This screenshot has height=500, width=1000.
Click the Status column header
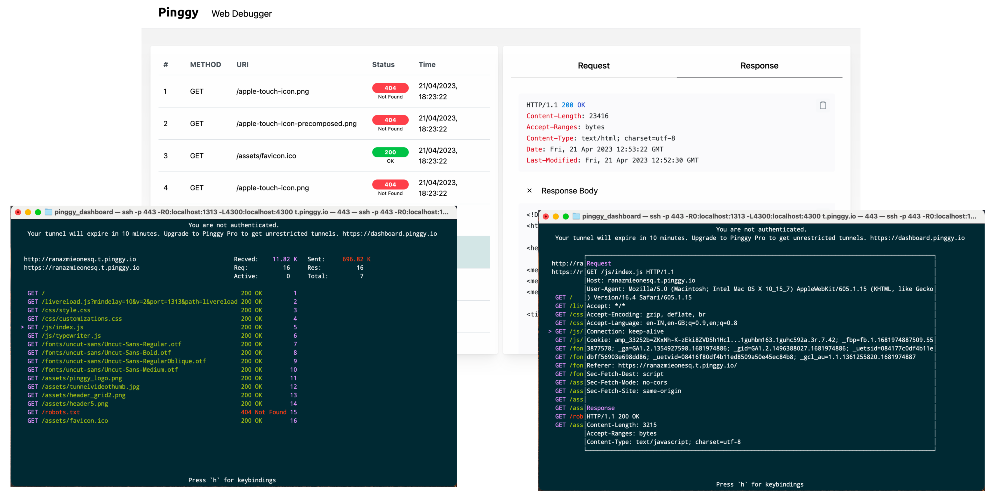[383, 64]
